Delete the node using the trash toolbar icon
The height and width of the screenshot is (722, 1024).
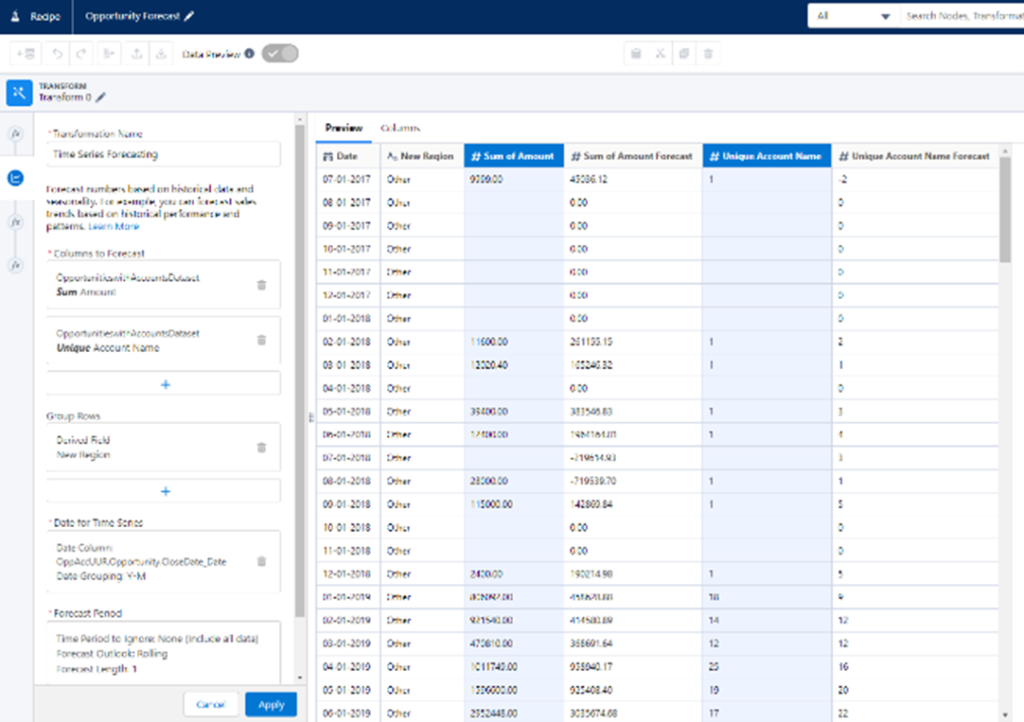pyautogui.click(x=708, y=53)
